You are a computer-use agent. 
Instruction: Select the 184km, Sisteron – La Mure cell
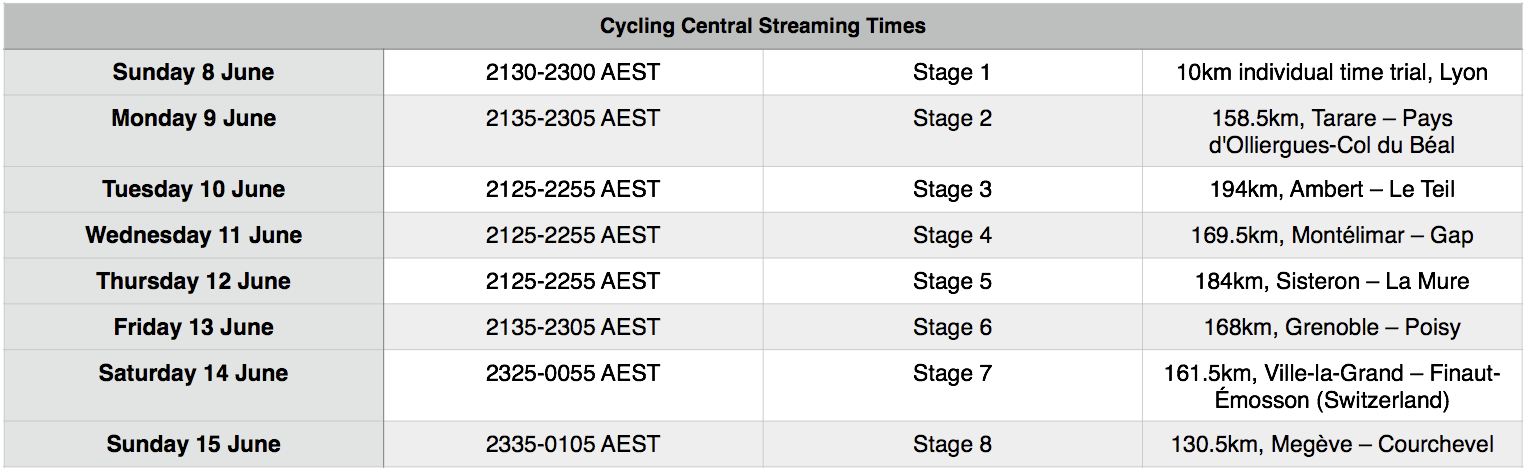(1332, 282)
